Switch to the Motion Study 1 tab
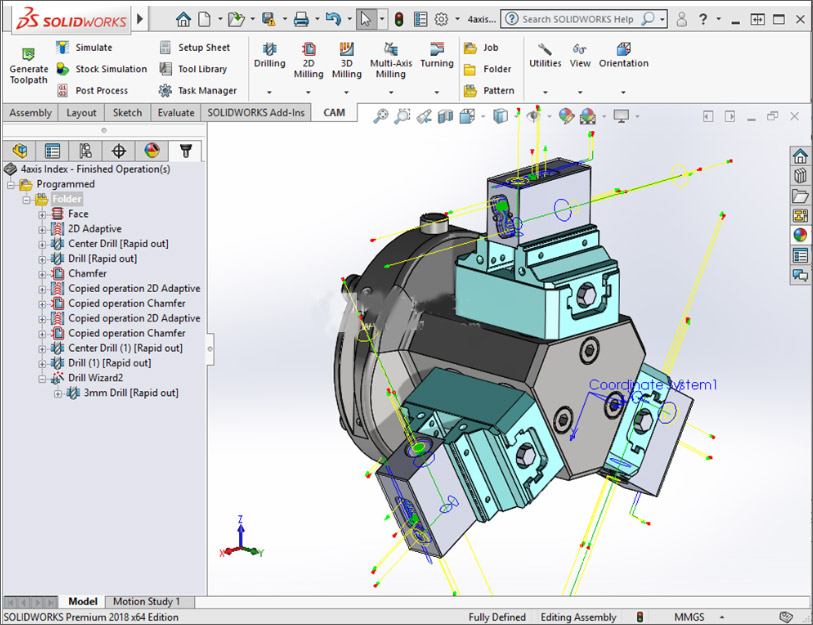The height and width of the screenshot is (625, 813). pyautogui.click(x=148, y=601)
